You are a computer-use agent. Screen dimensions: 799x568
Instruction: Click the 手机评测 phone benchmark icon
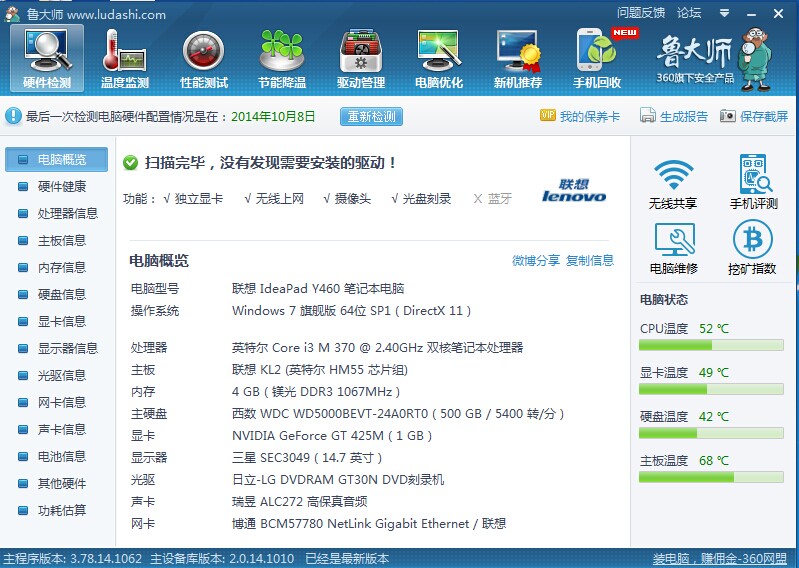(x=754, y=182)
